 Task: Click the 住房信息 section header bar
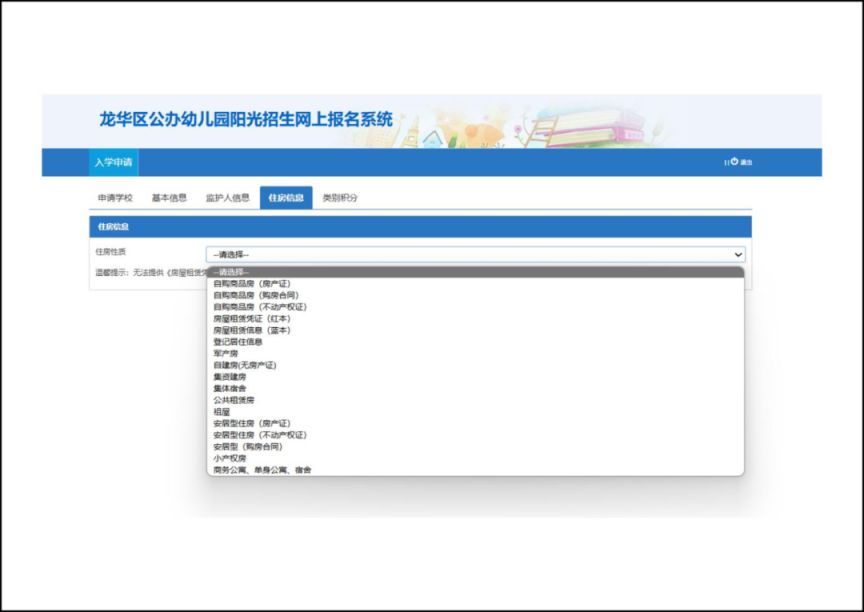[x=420, y=226]
